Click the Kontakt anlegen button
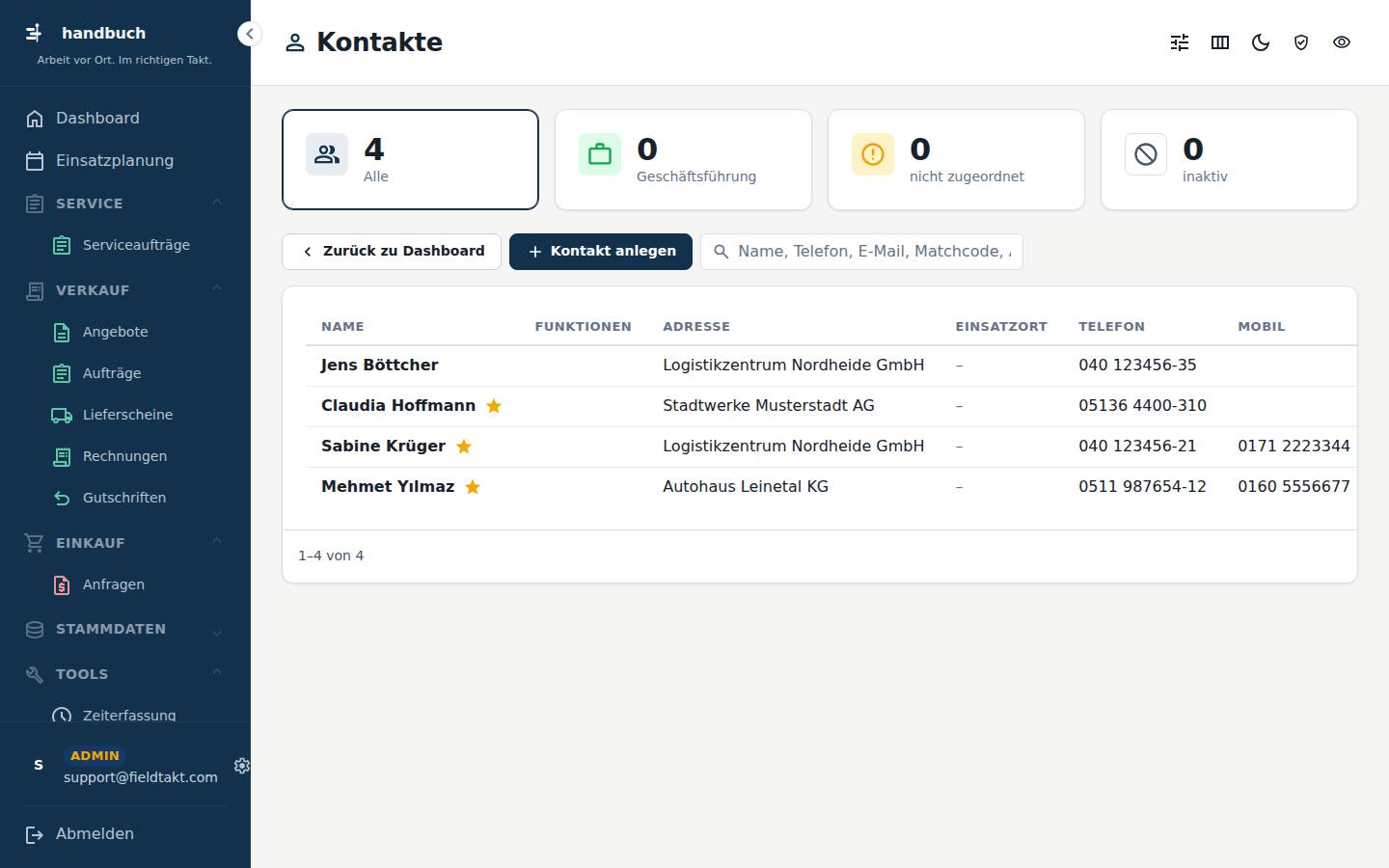Viewport: 1389px width, 868px height. pyautogui.click(x=601, y=252)
